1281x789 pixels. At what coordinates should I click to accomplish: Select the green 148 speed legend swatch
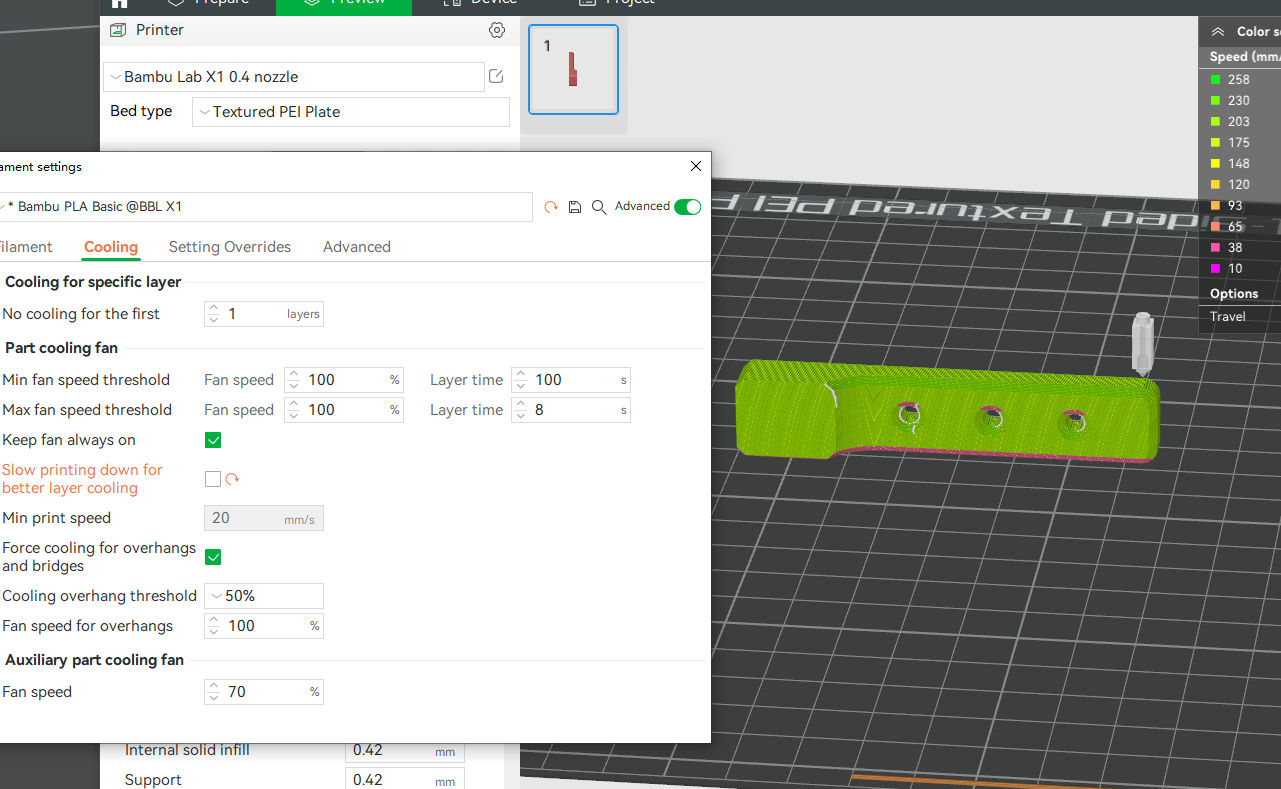[x=1215, y=163]
